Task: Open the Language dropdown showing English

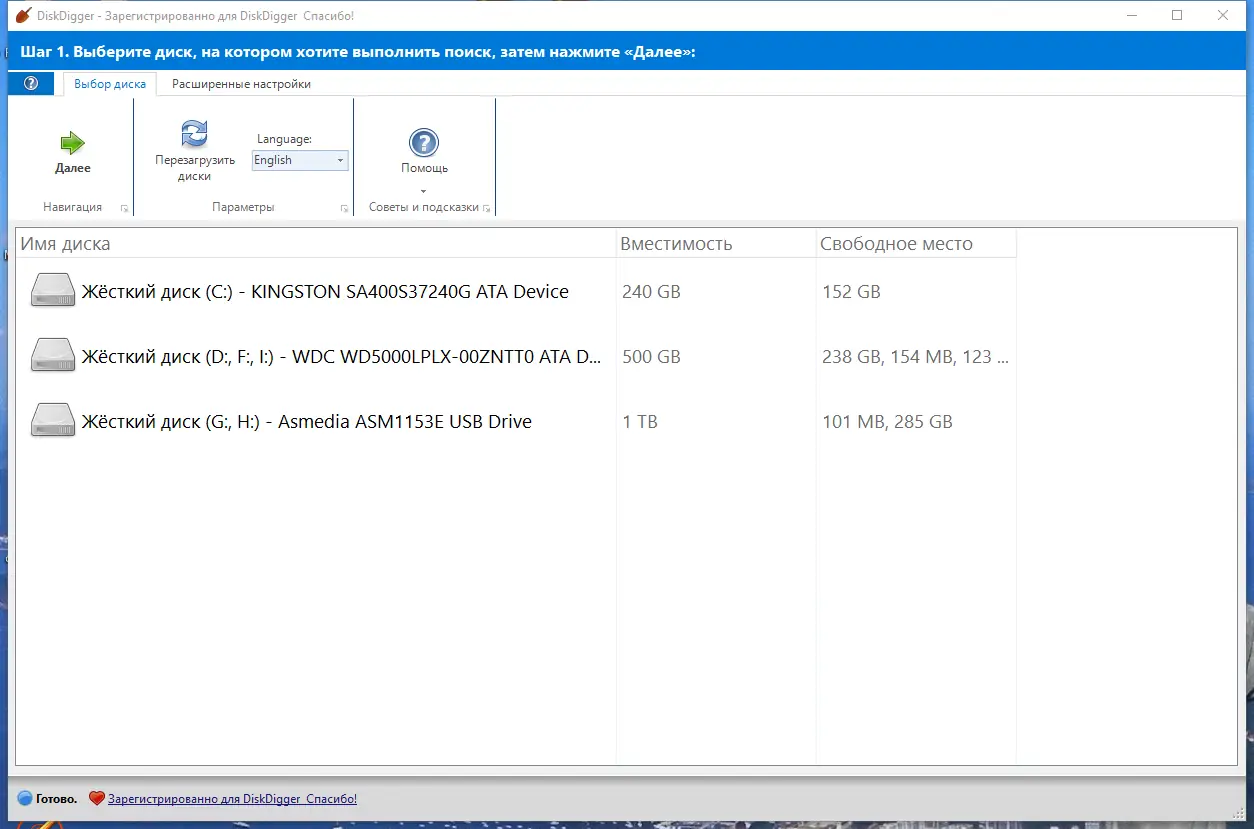Action: coord(338,160)
